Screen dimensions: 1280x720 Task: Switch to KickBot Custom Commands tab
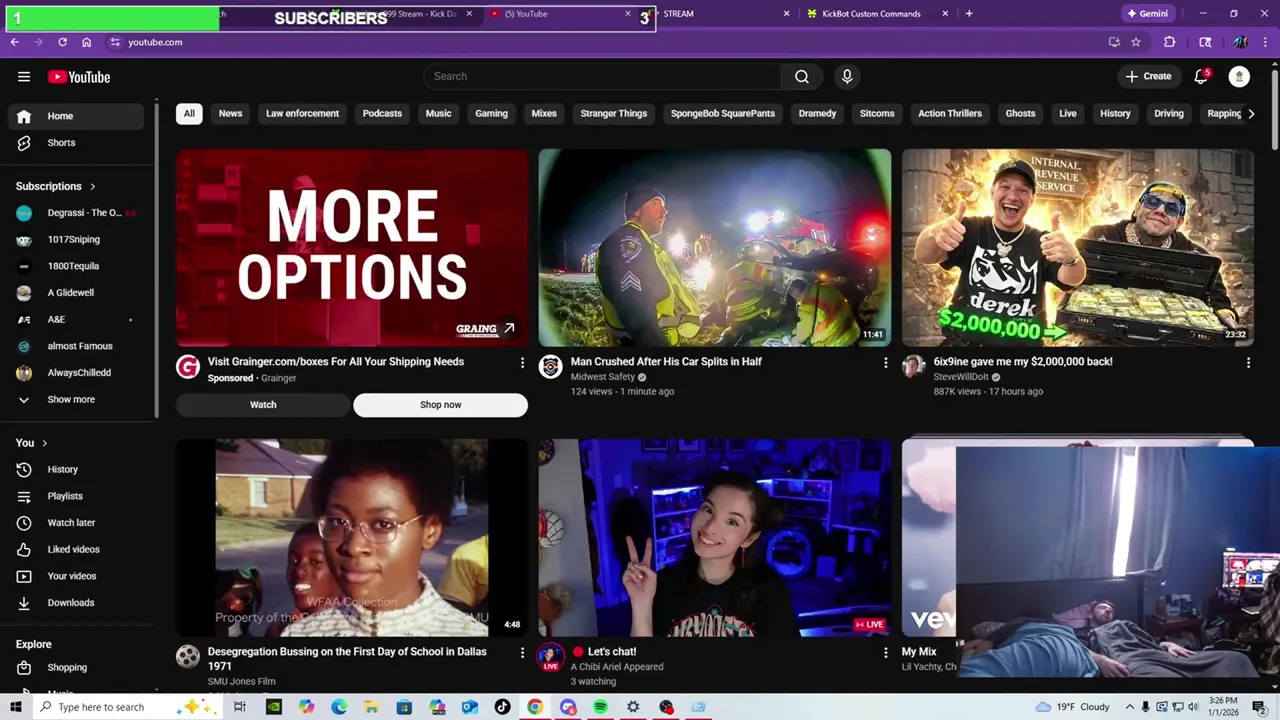coord(876,14)
